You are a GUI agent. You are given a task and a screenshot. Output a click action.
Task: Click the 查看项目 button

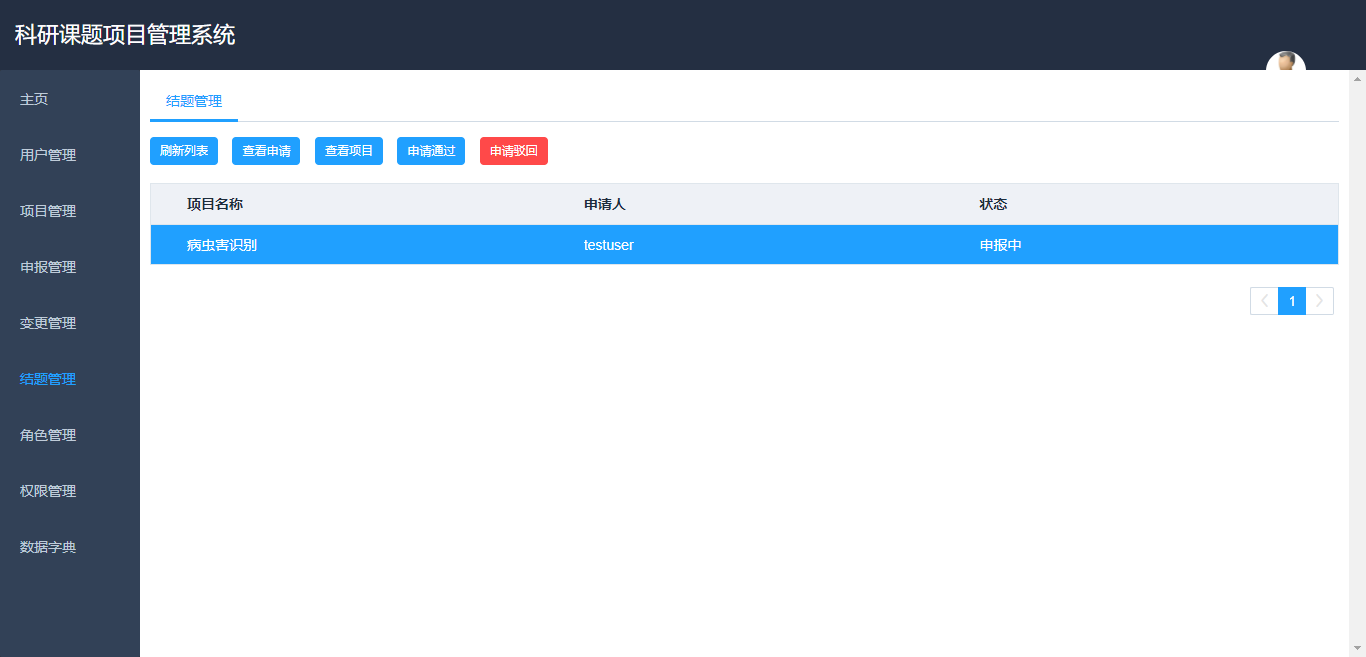click(349, 151)
